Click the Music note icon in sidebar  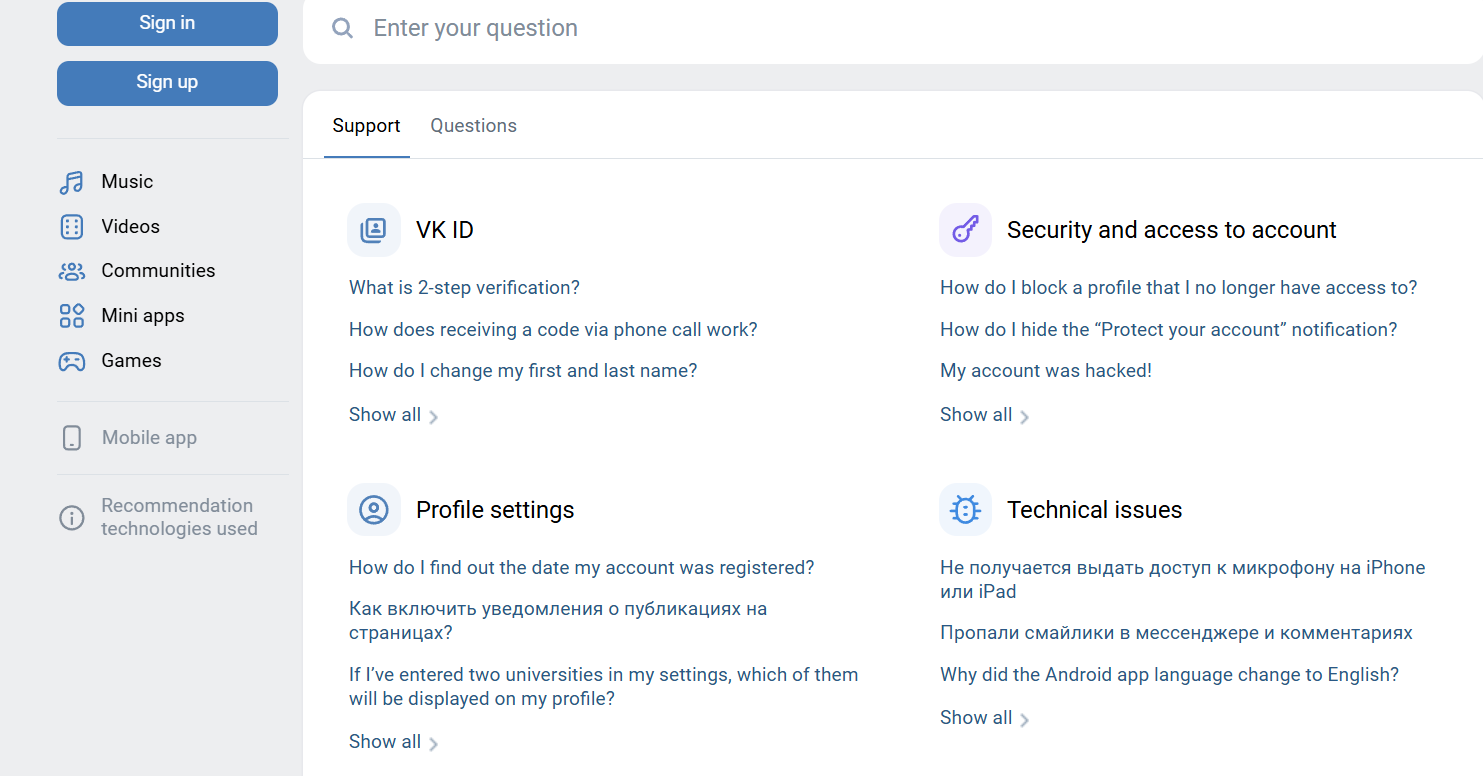coord(71,182)
